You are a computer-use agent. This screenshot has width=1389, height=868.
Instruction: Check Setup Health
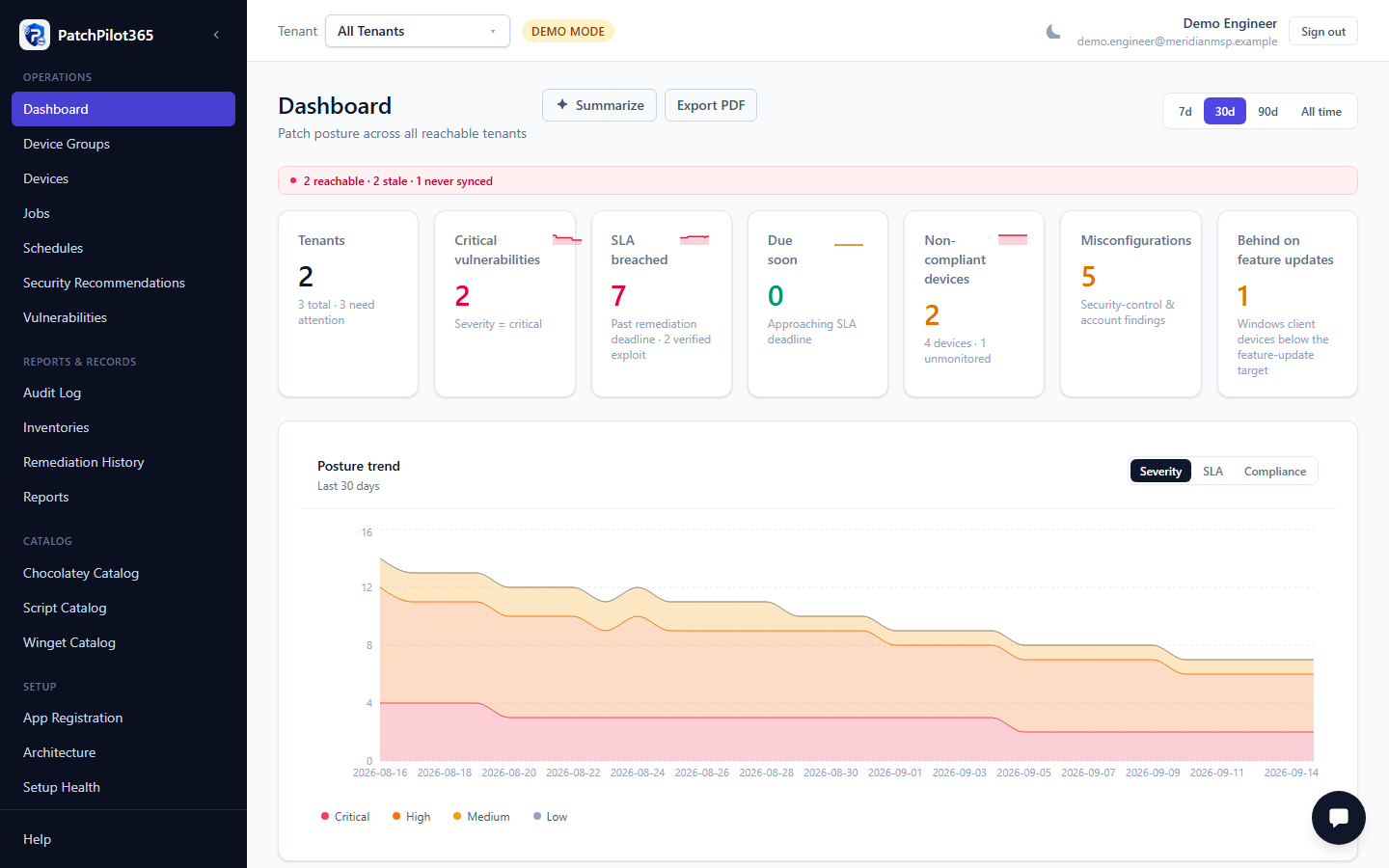click(x=123, y=787)
